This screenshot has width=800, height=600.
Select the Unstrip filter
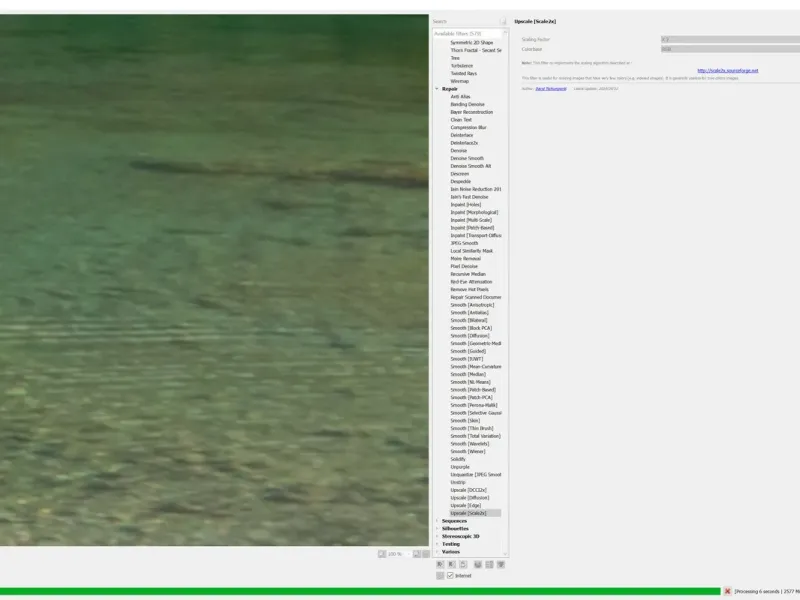point(458,482)
